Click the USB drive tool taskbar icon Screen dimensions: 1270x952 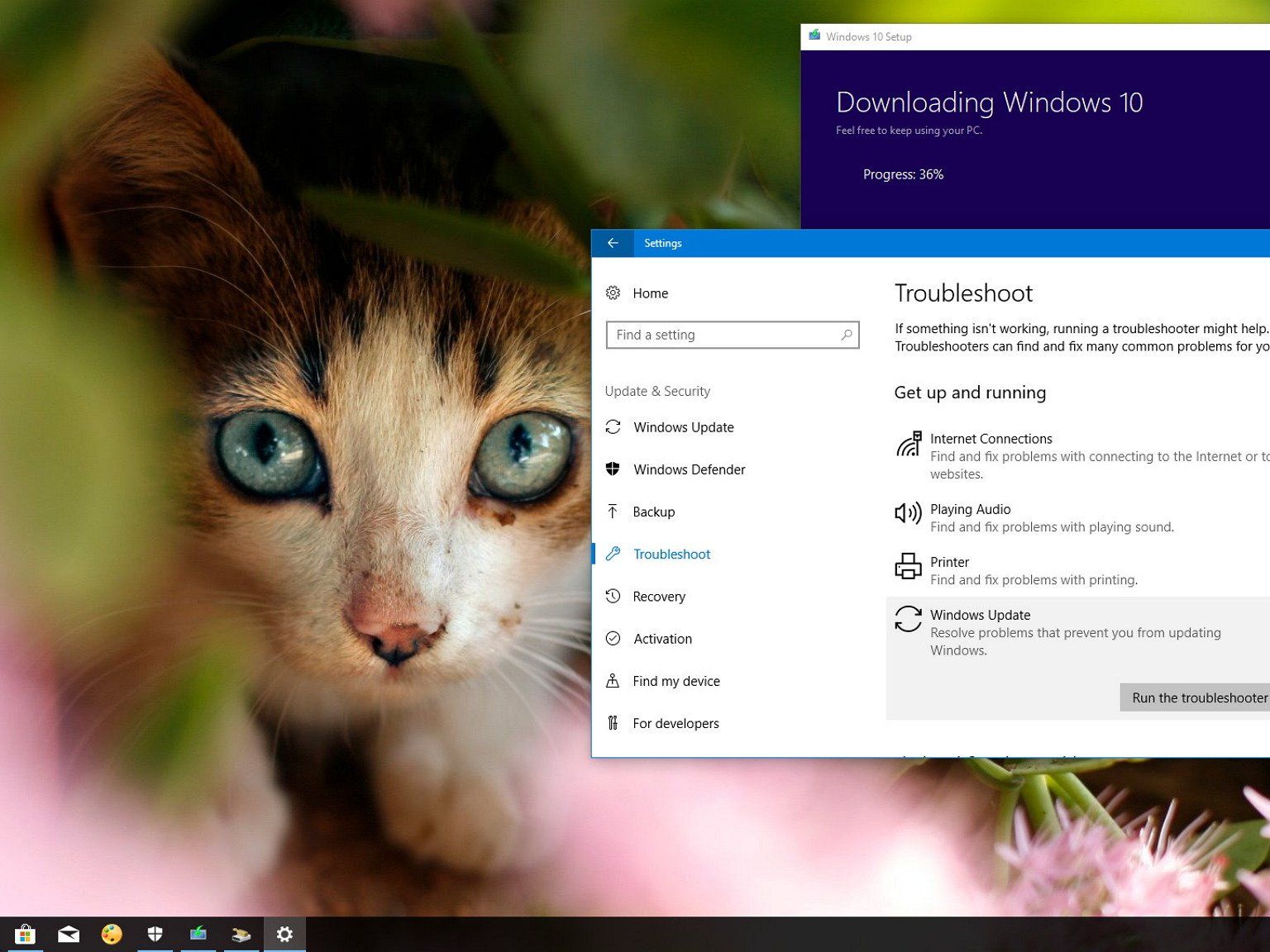pos(241,935)
